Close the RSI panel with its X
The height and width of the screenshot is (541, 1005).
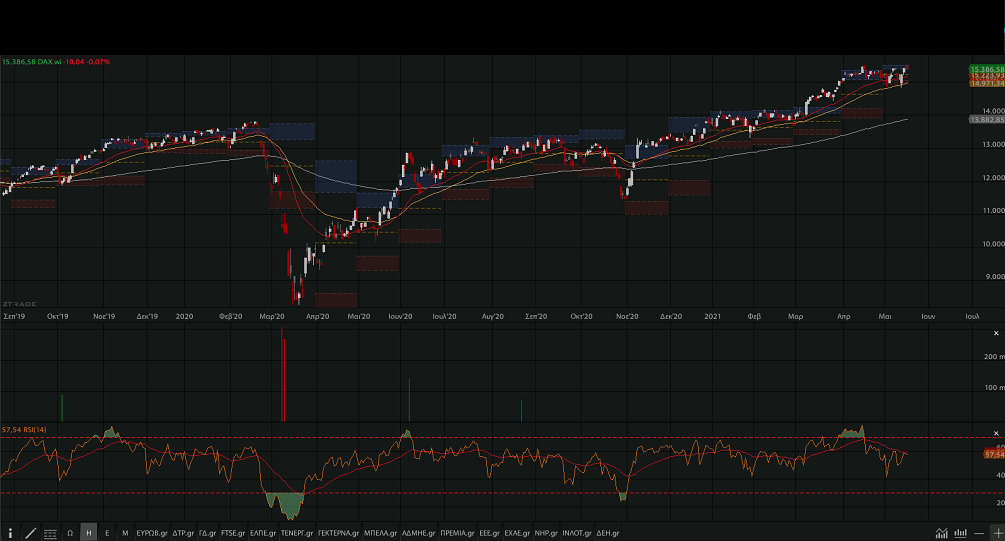click(x=995, y=431)
